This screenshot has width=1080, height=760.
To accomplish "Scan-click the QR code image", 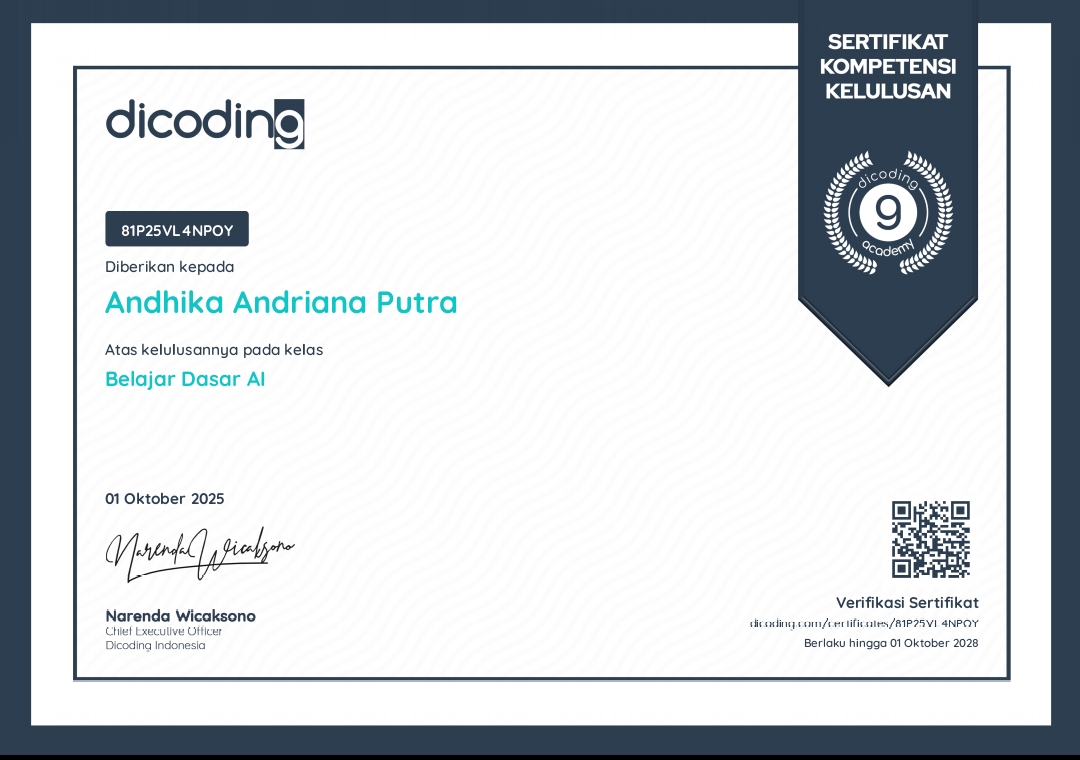I will pos(931,539).
